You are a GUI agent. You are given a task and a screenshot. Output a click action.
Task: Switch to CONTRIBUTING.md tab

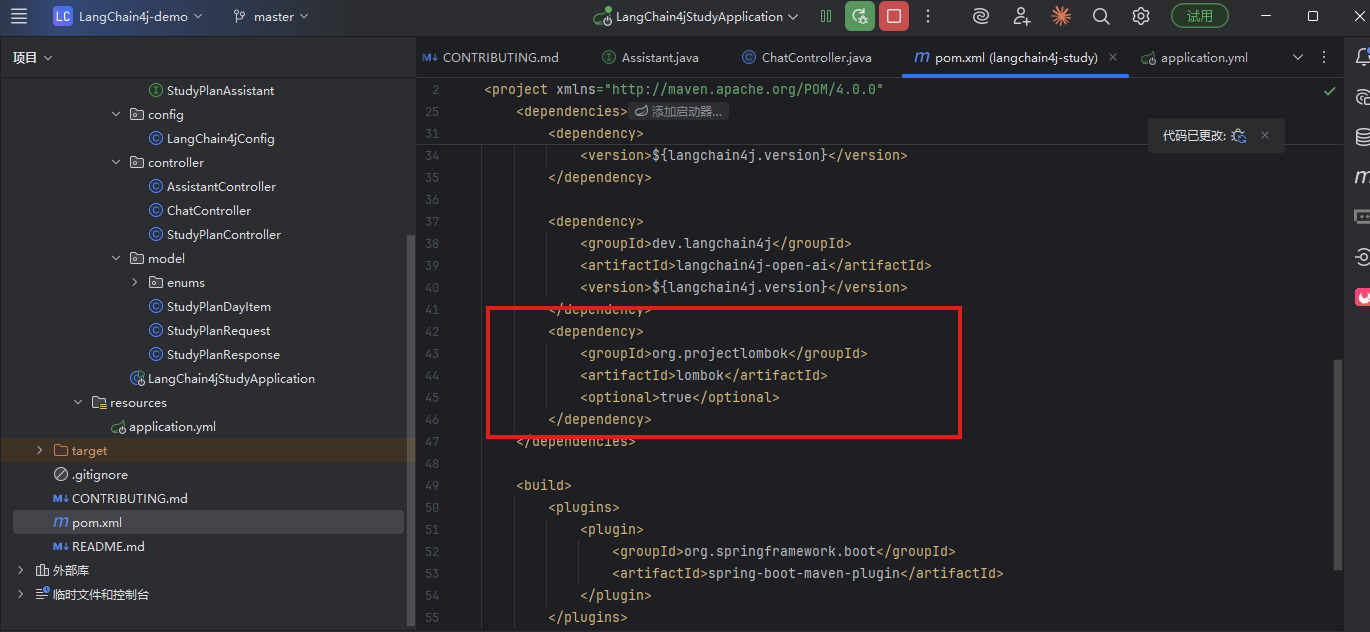click(x=490, y=58)
